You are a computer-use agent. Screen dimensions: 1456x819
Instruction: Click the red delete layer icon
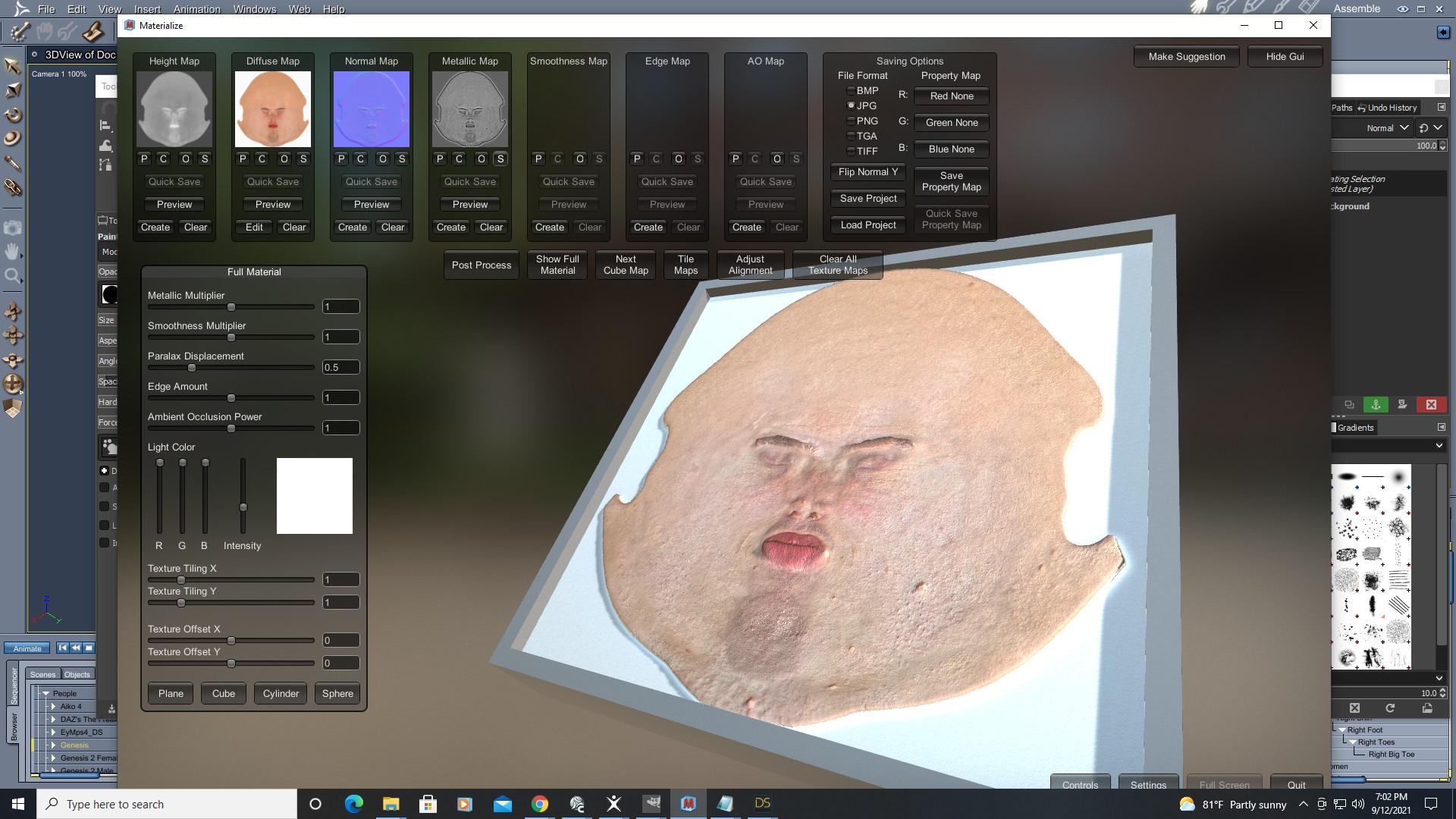1431,405
